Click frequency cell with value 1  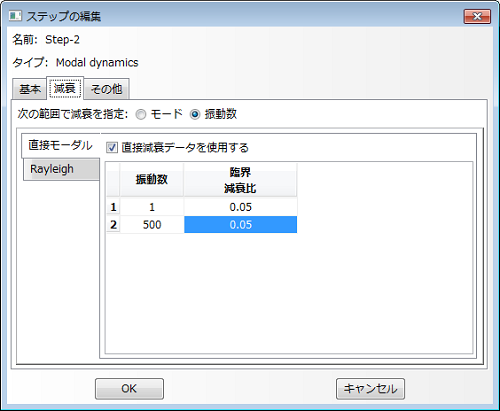coord(152,207)
